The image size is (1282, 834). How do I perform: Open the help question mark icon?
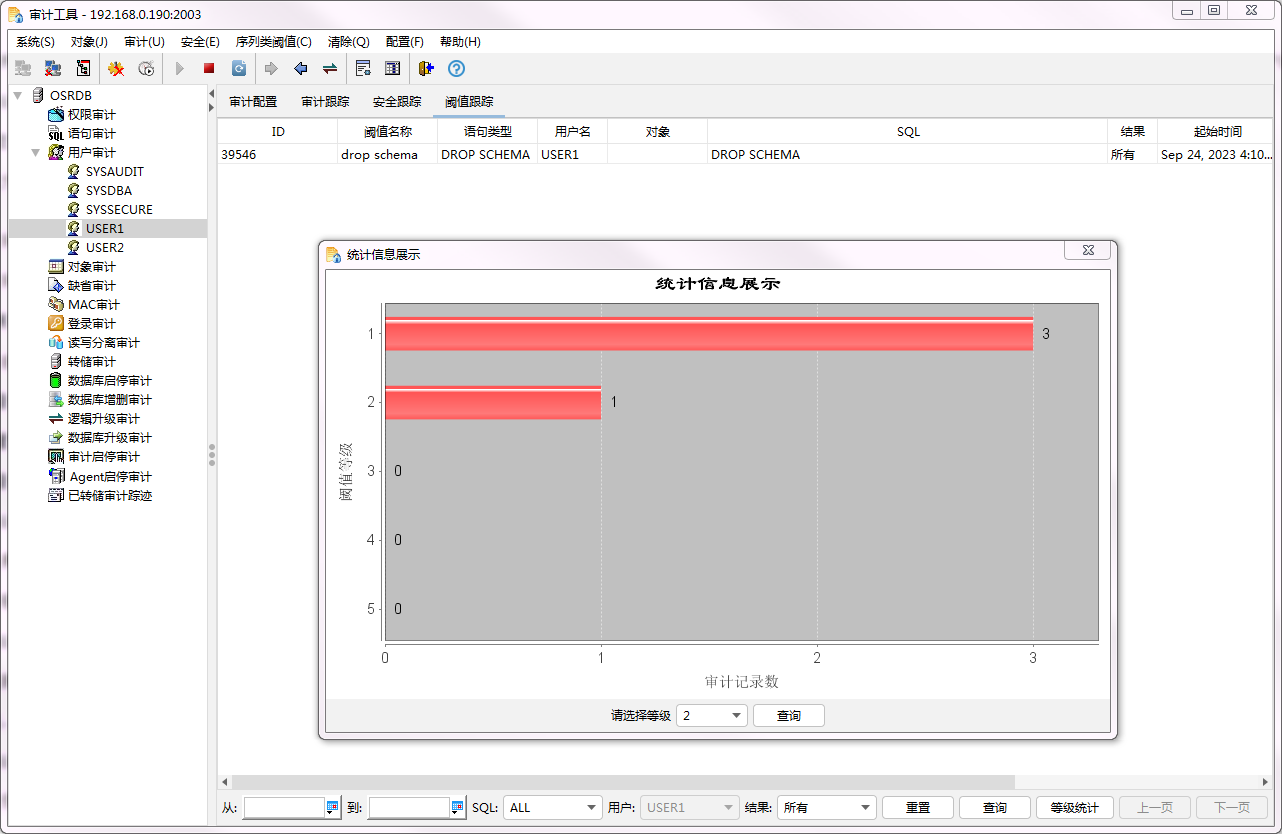[456, 69]
